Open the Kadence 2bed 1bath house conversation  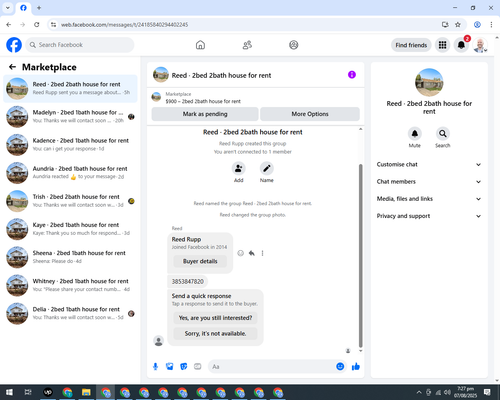coord(70,145)
